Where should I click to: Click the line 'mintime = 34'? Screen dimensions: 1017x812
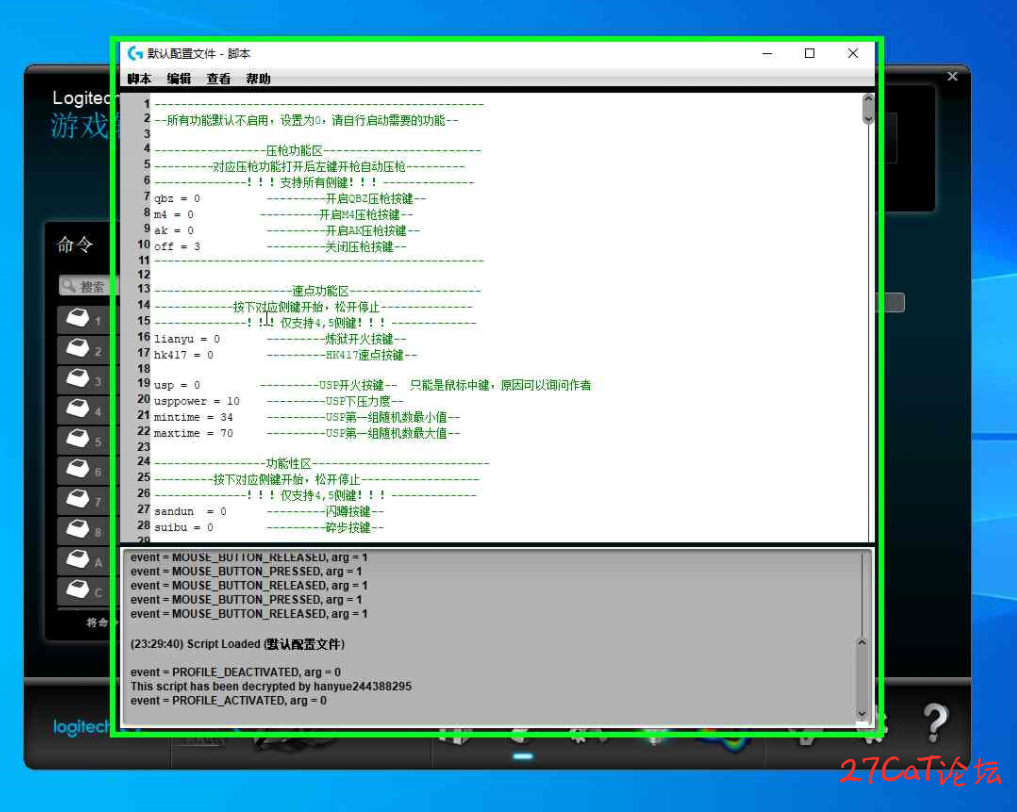[193, 417]
